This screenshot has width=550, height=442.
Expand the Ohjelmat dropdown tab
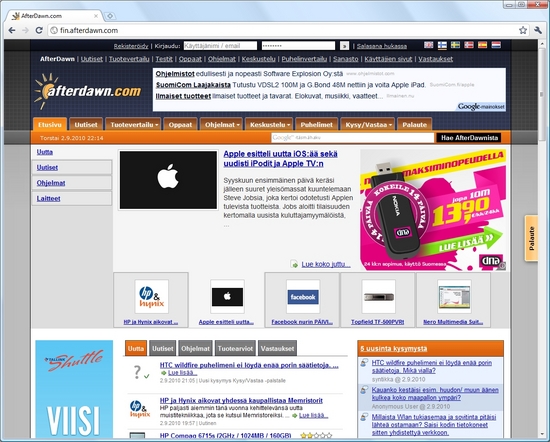[221, 125]
